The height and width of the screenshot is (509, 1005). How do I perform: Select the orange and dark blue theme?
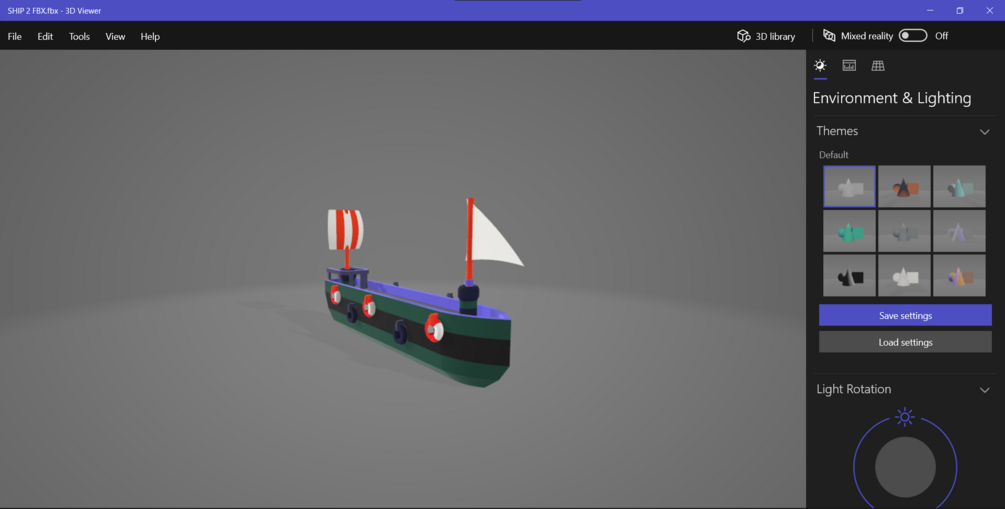[904, 187]
